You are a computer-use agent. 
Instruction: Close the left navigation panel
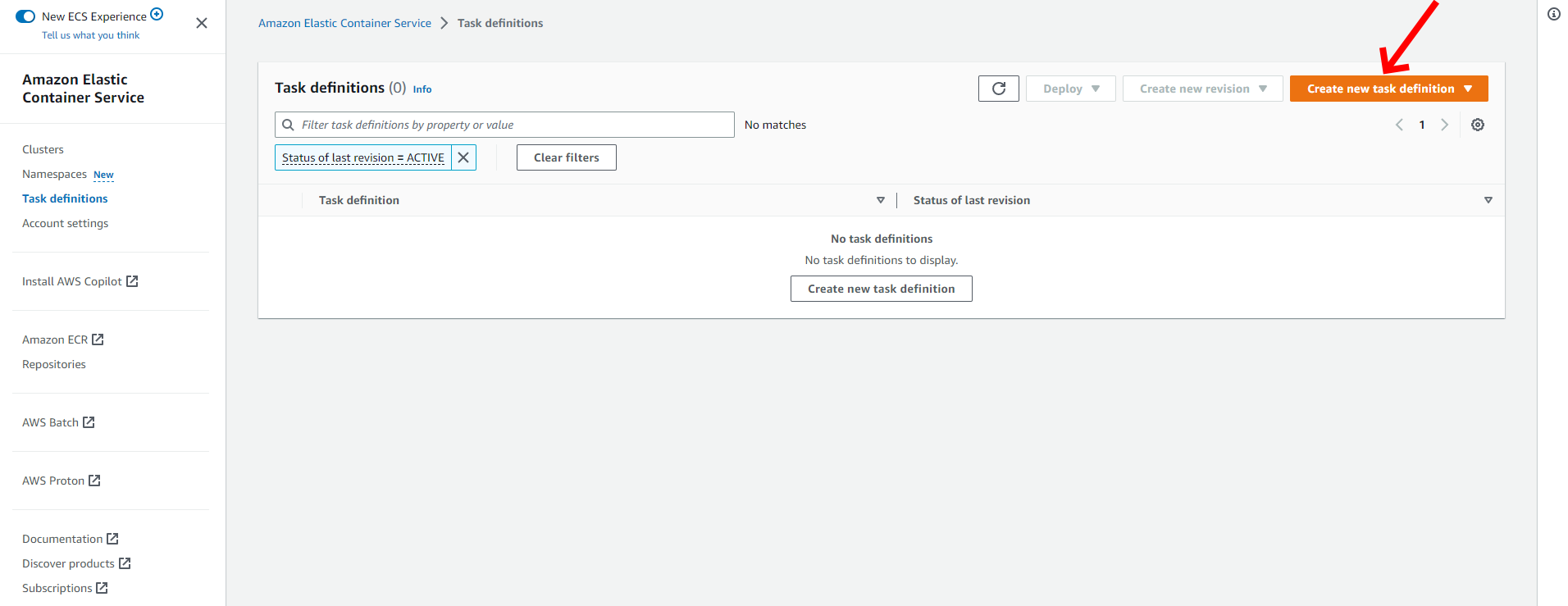[x=202, y=23]
